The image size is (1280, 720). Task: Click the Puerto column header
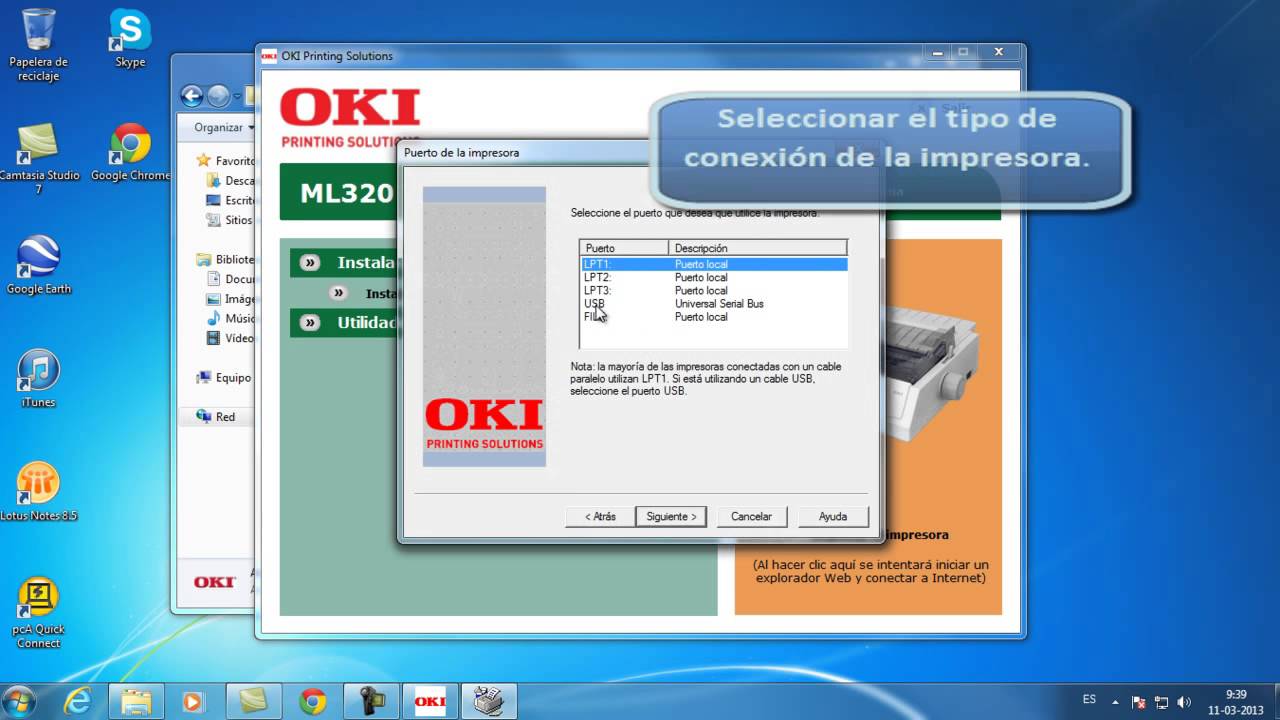click(624, 248)
